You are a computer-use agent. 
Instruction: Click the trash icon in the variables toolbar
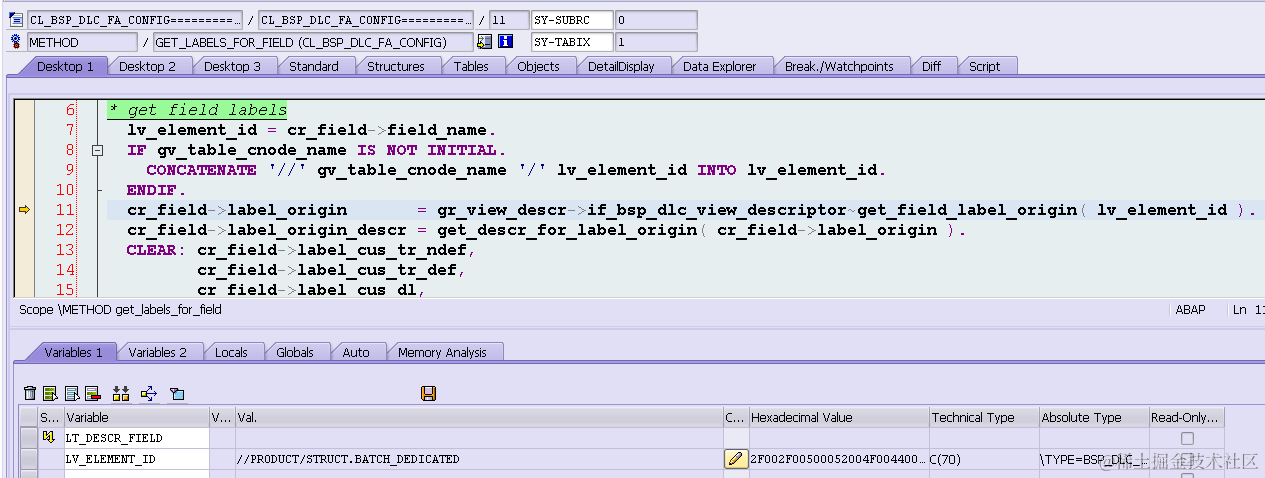[x=30, y=394]
